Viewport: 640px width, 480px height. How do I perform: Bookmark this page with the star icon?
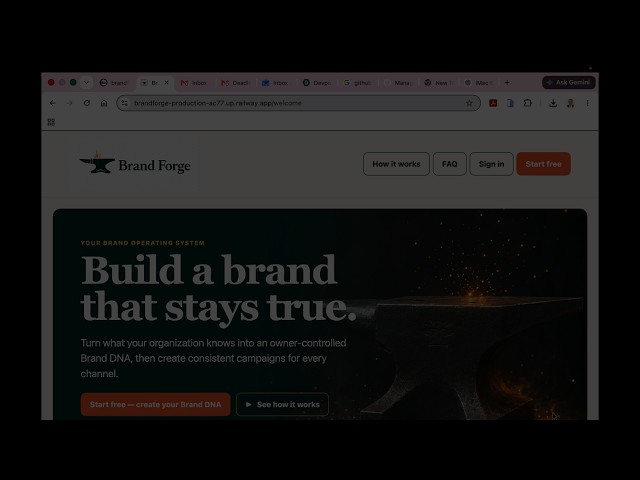[469, 103]
